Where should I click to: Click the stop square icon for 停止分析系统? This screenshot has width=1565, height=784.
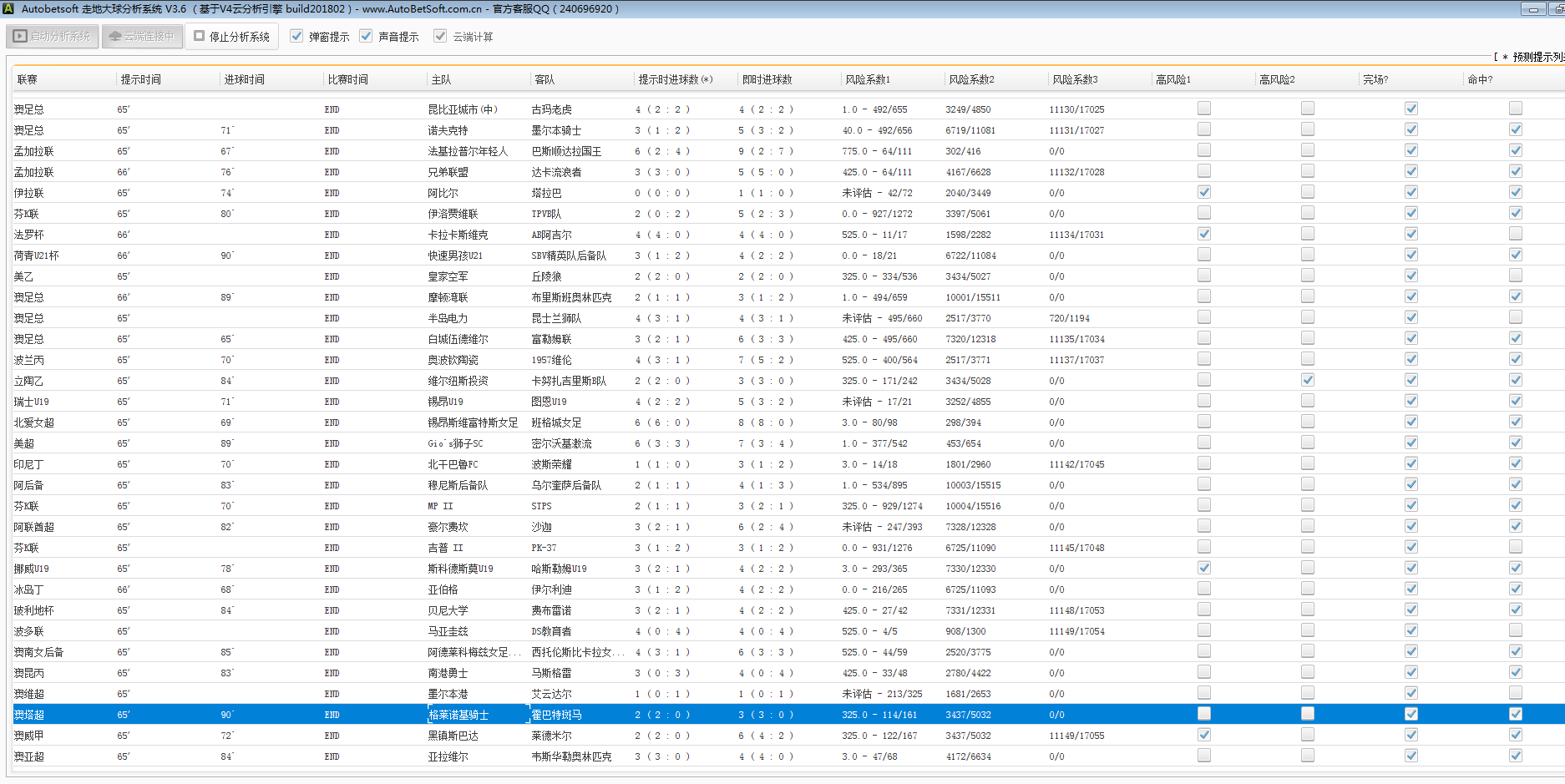tap(200, 36)
